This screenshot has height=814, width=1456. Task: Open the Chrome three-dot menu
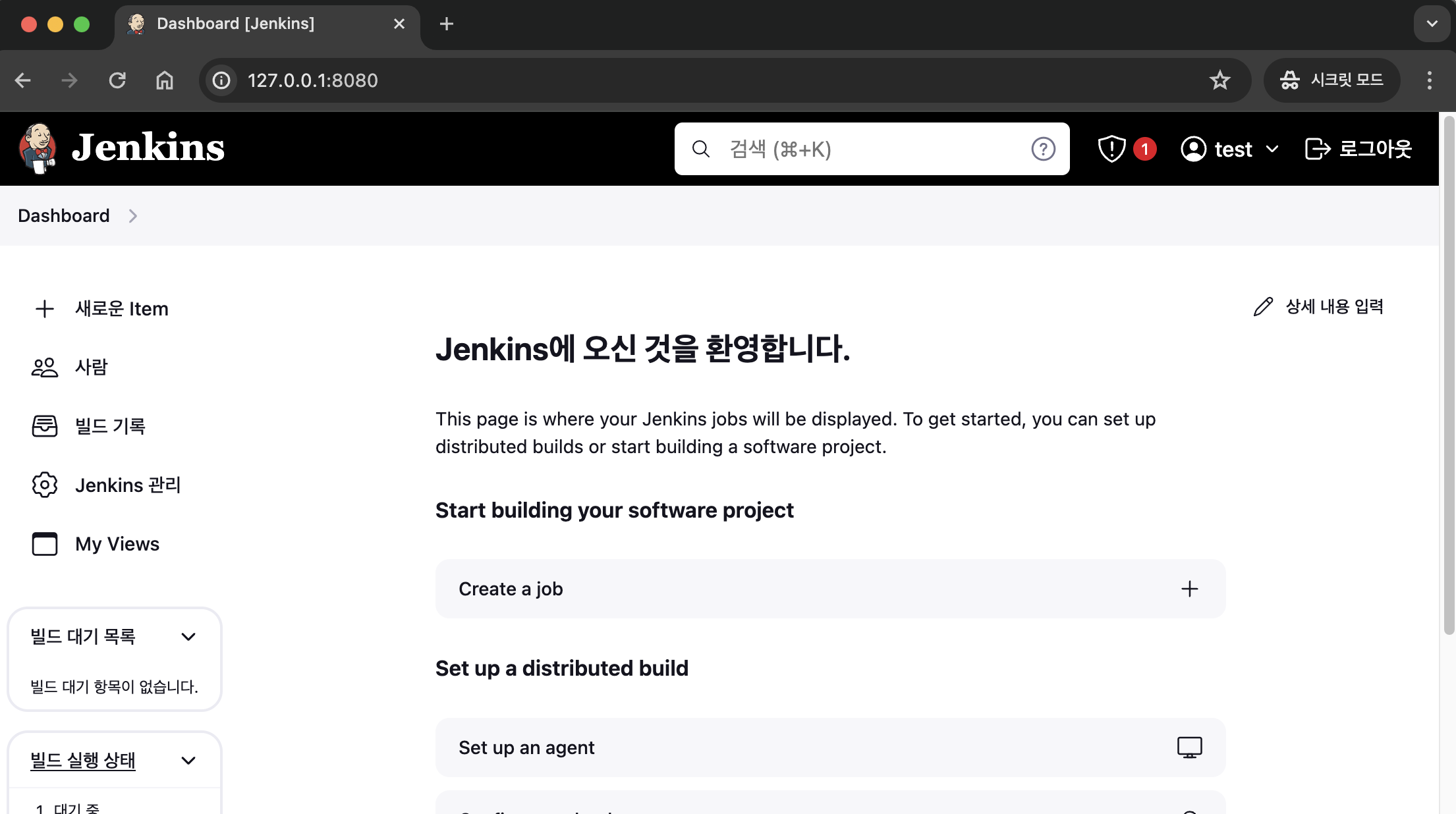point(1429,80)
